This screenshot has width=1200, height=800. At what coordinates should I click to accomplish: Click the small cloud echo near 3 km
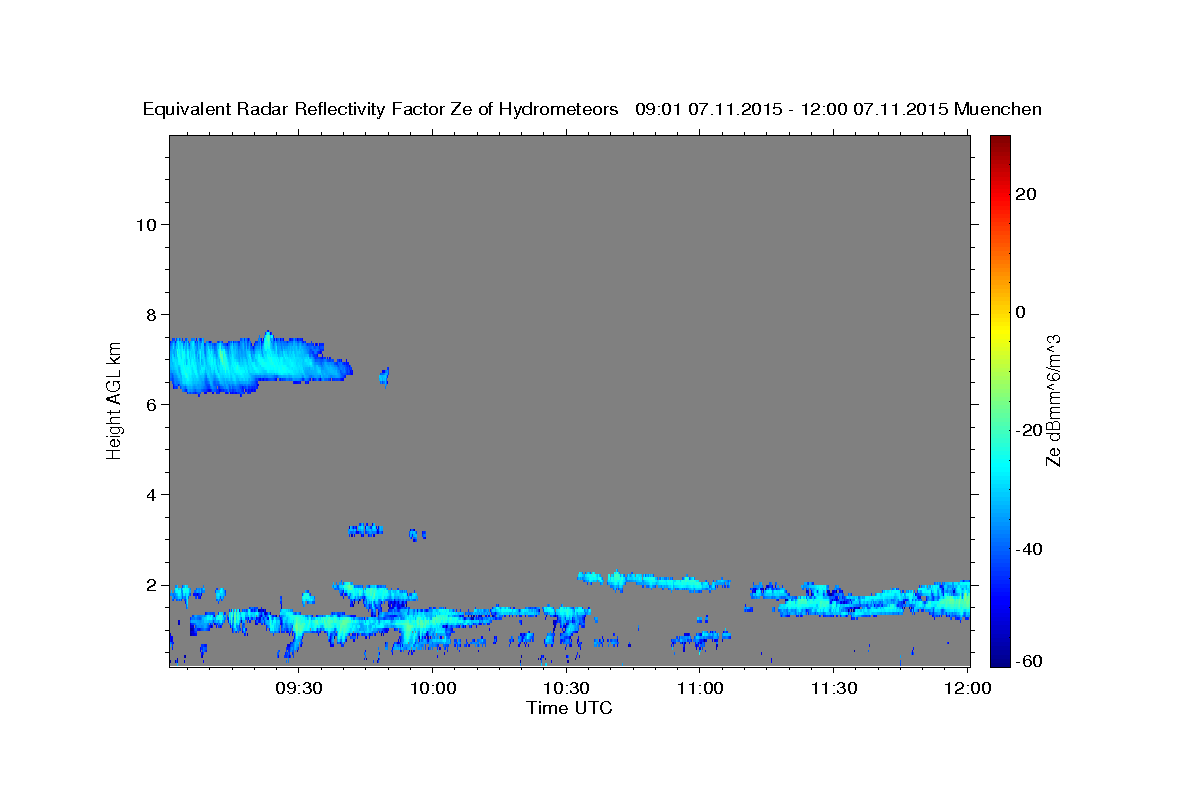(365, 529)
